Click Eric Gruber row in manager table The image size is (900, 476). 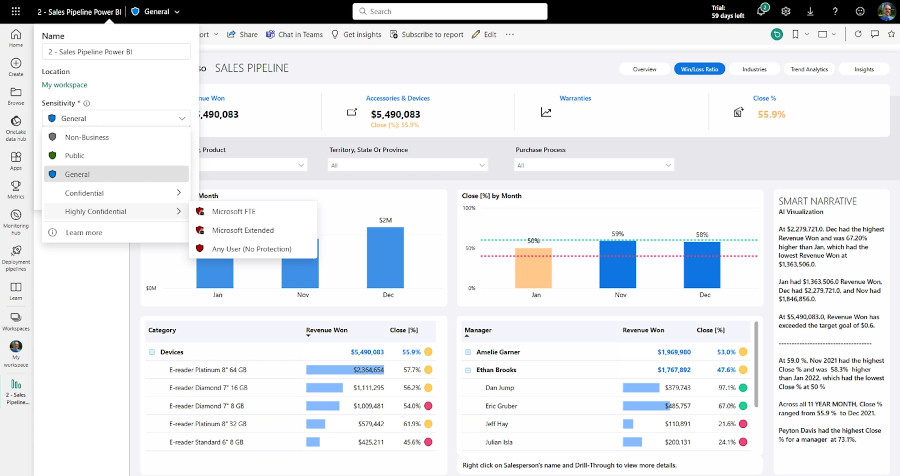[606, 406]
